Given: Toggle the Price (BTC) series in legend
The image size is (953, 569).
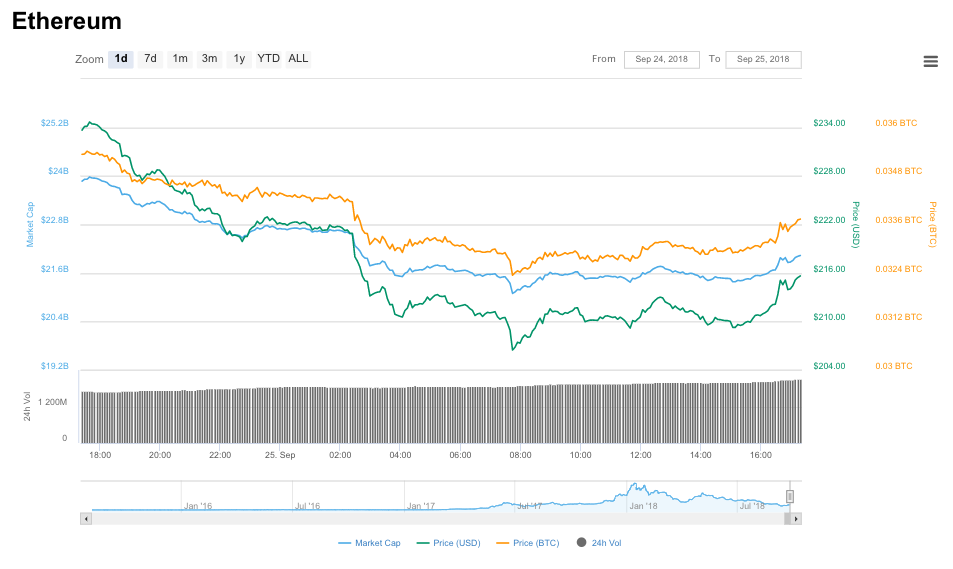Looking at the screenshot, I should coord(528,543).
